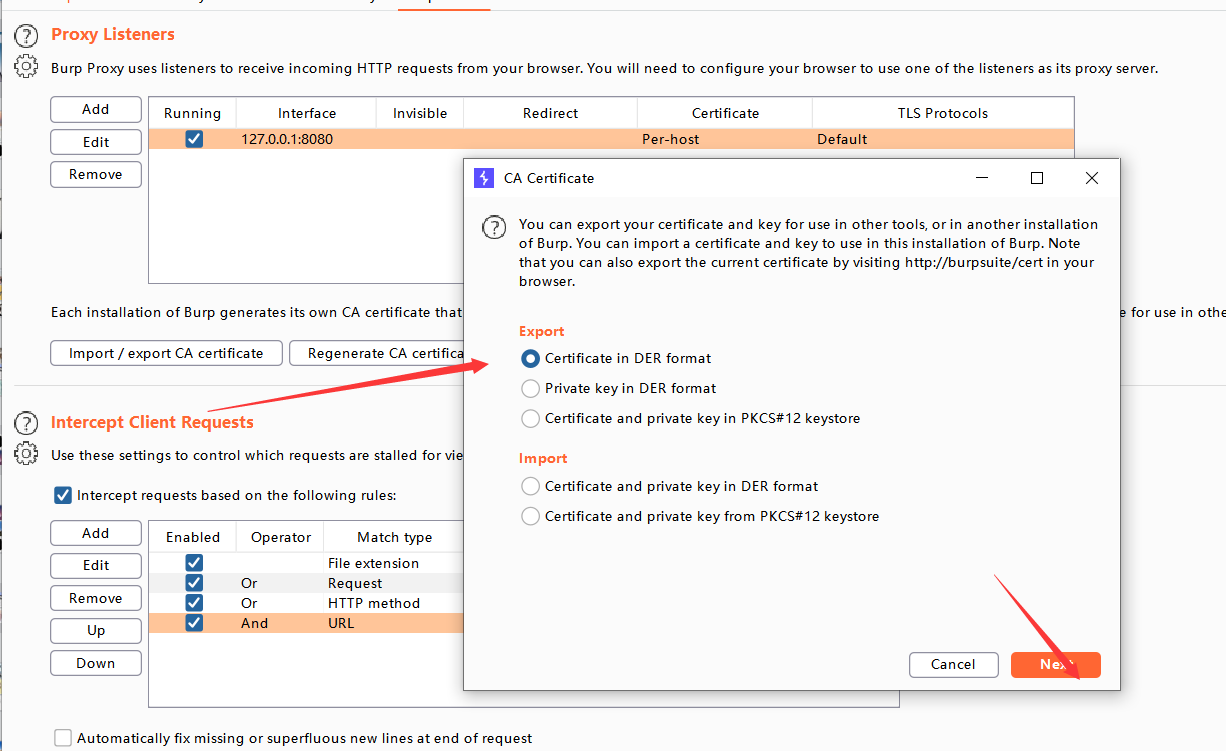This screenshot has width=1226, height=751.
Task: Minimize the CA Certificate dialog
Action: (982, 178)
